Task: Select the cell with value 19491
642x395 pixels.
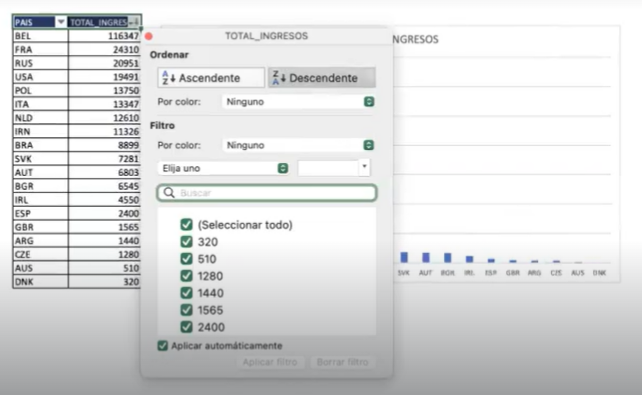Action: (x=104, y=77)
